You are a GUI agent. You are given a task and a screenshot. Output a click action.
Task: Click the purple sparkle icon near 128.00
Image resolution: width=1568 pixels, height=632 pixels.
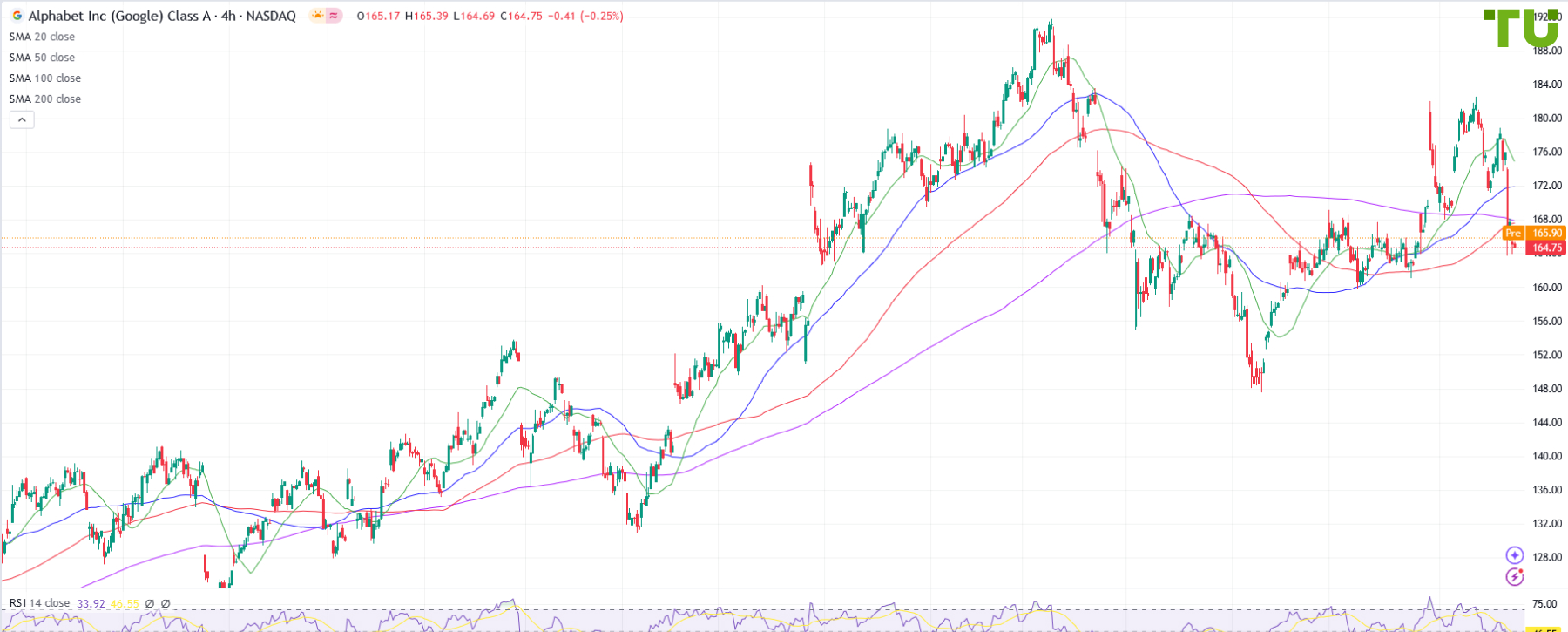(x=1515, y=555)
